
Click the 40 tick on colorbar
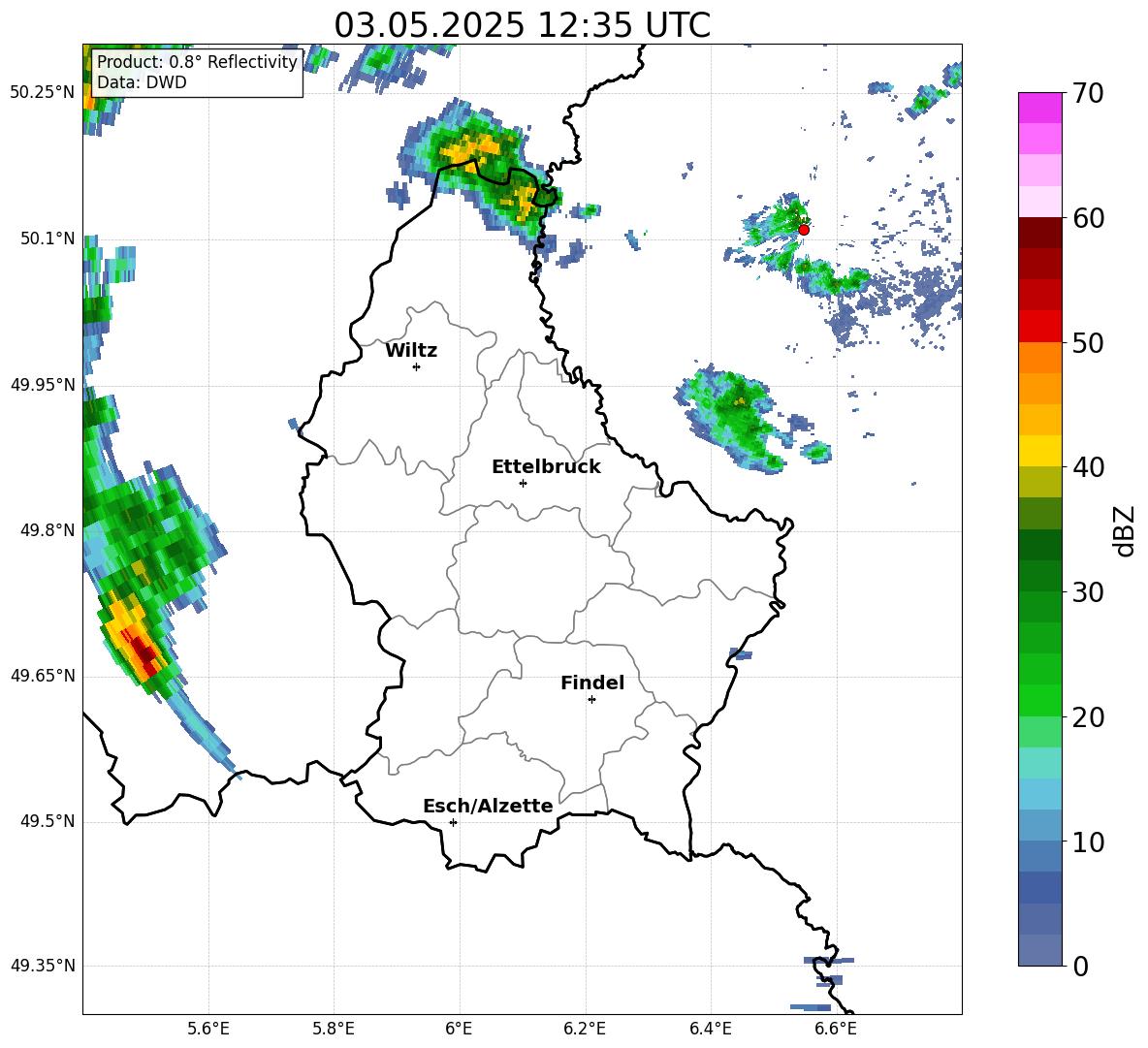pyautogui.click(x=1088, y=467)
